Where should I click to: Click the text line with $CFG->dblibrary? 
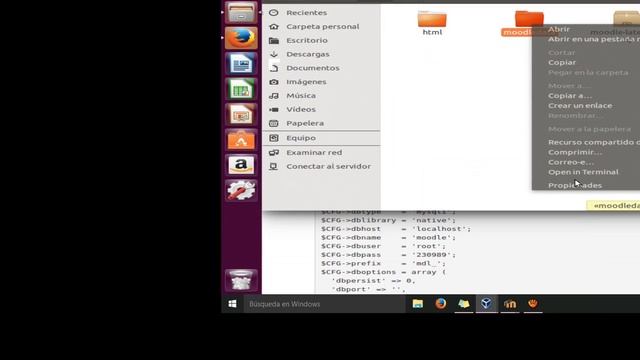(388, 220)
